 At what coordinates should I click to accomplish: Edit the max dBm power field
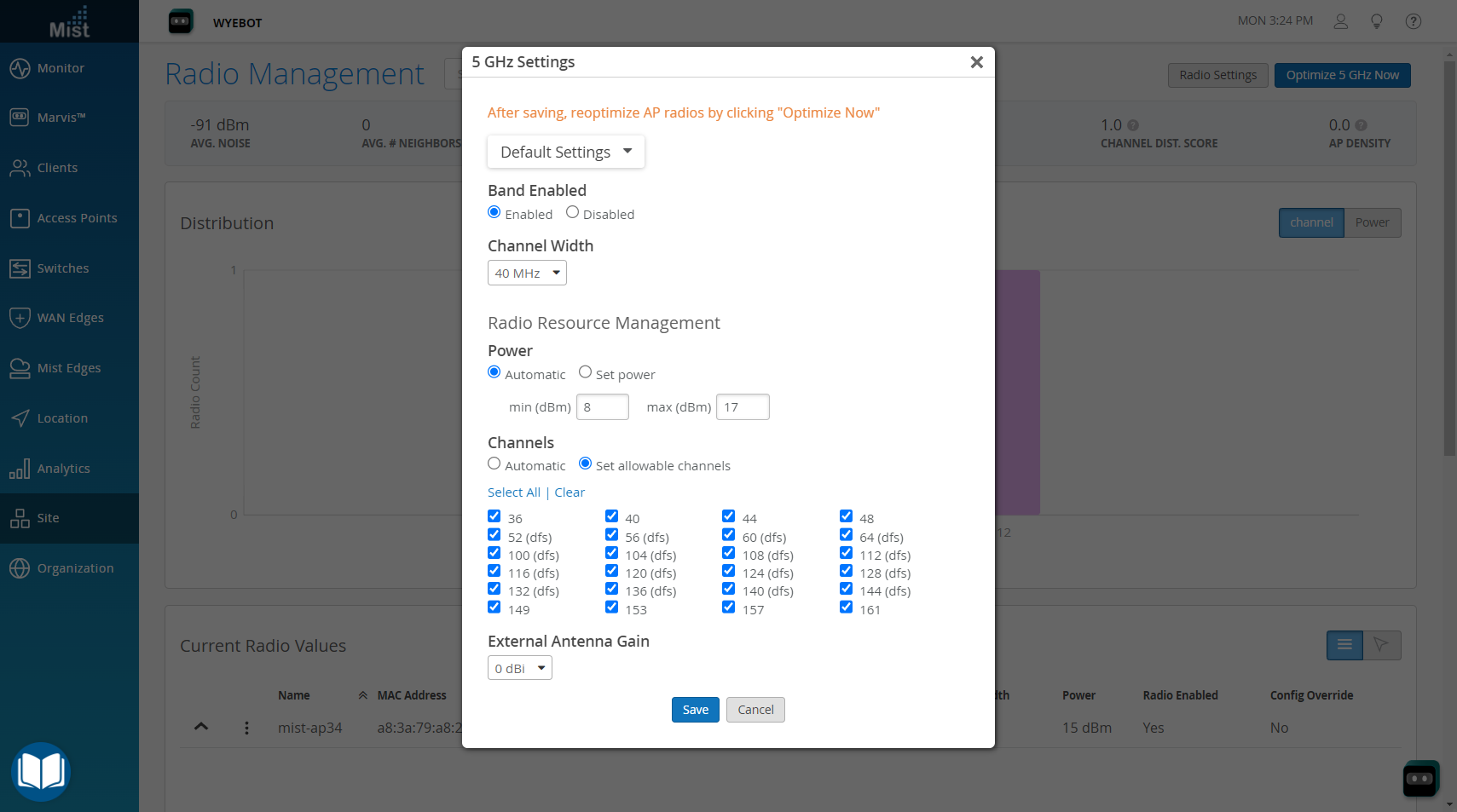coord(742,406)
